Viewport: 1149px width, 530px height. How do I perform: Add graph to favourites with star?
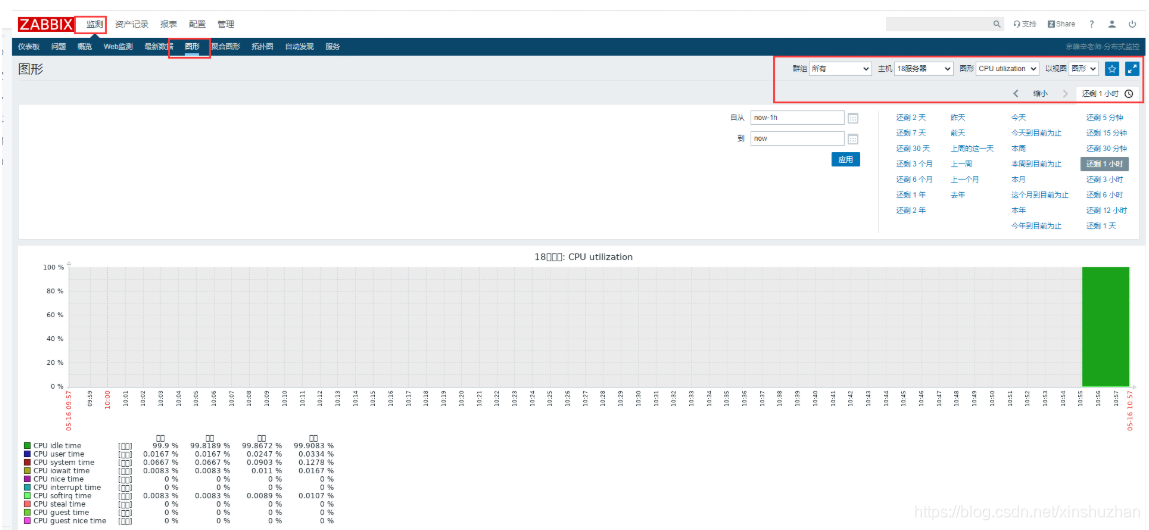(x=1112, y=68)
